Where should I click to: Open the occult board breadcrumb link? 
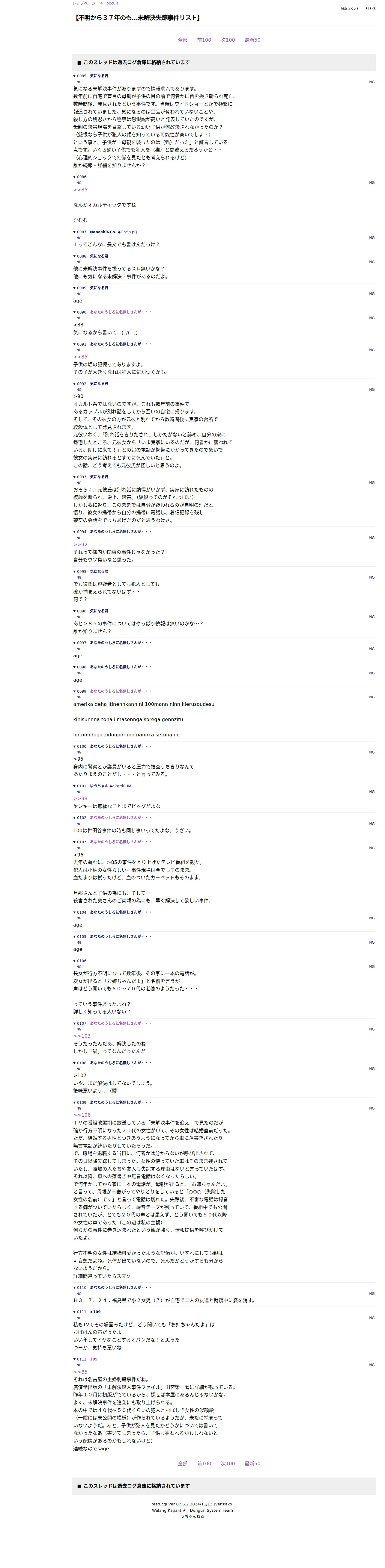(112, 3)
